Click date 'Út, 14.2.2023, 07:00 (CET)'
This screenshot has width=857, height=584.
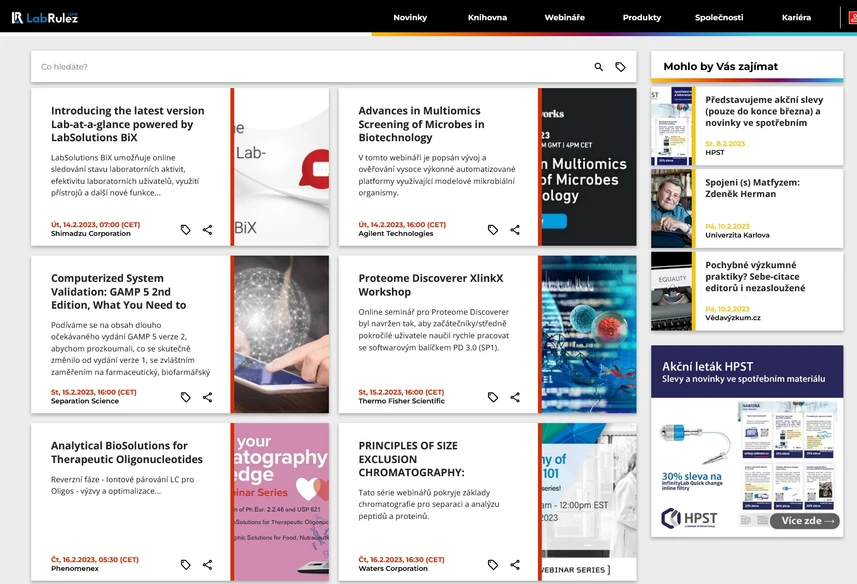pos(96,225)
